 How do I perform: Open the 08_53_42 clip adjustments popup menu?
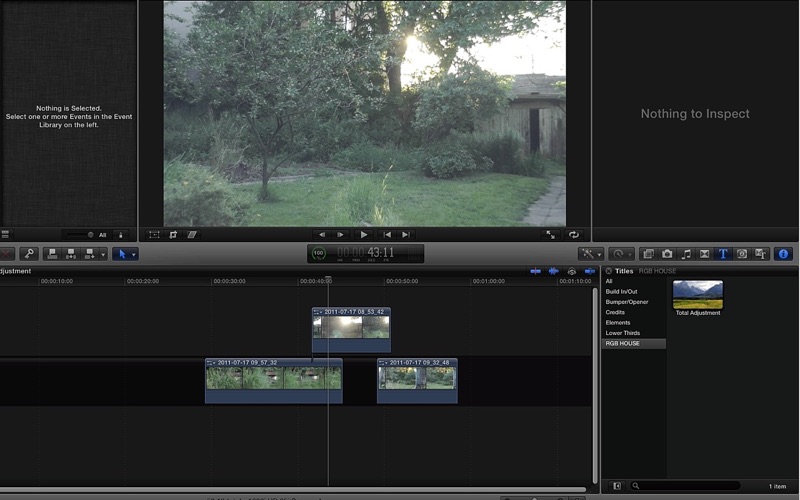317,312
